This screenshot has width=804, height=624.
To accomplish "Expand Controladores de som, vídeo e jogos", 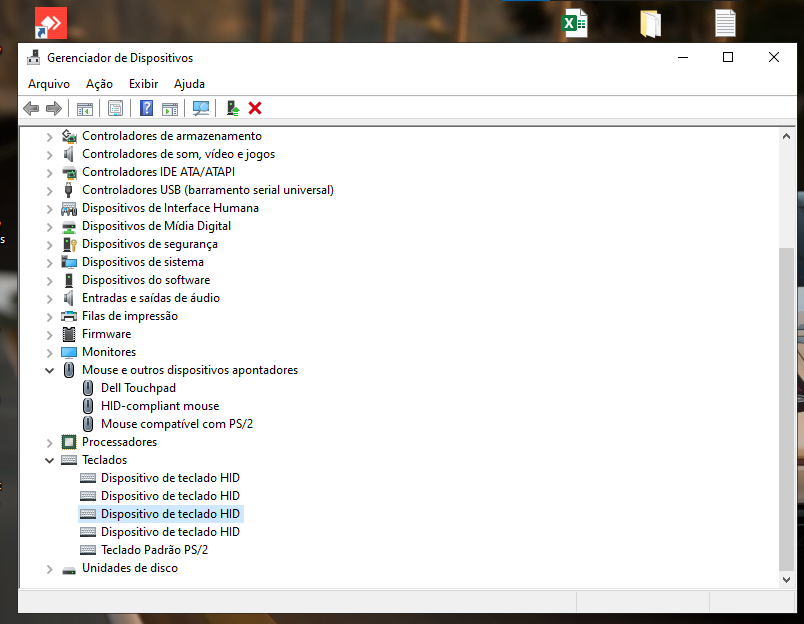I will 49,154.
